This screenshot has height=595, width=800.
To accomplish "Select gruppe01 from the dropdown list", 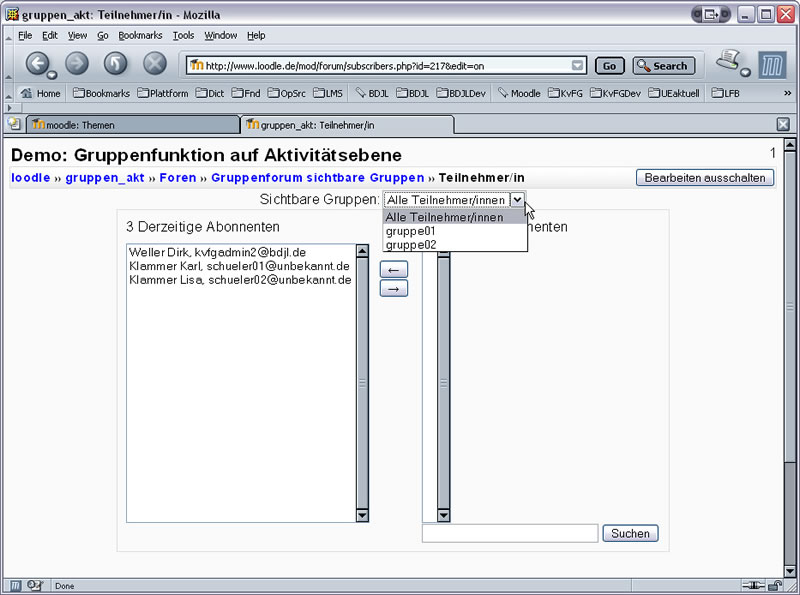I will pyautogui.click(x=410, y=231).
